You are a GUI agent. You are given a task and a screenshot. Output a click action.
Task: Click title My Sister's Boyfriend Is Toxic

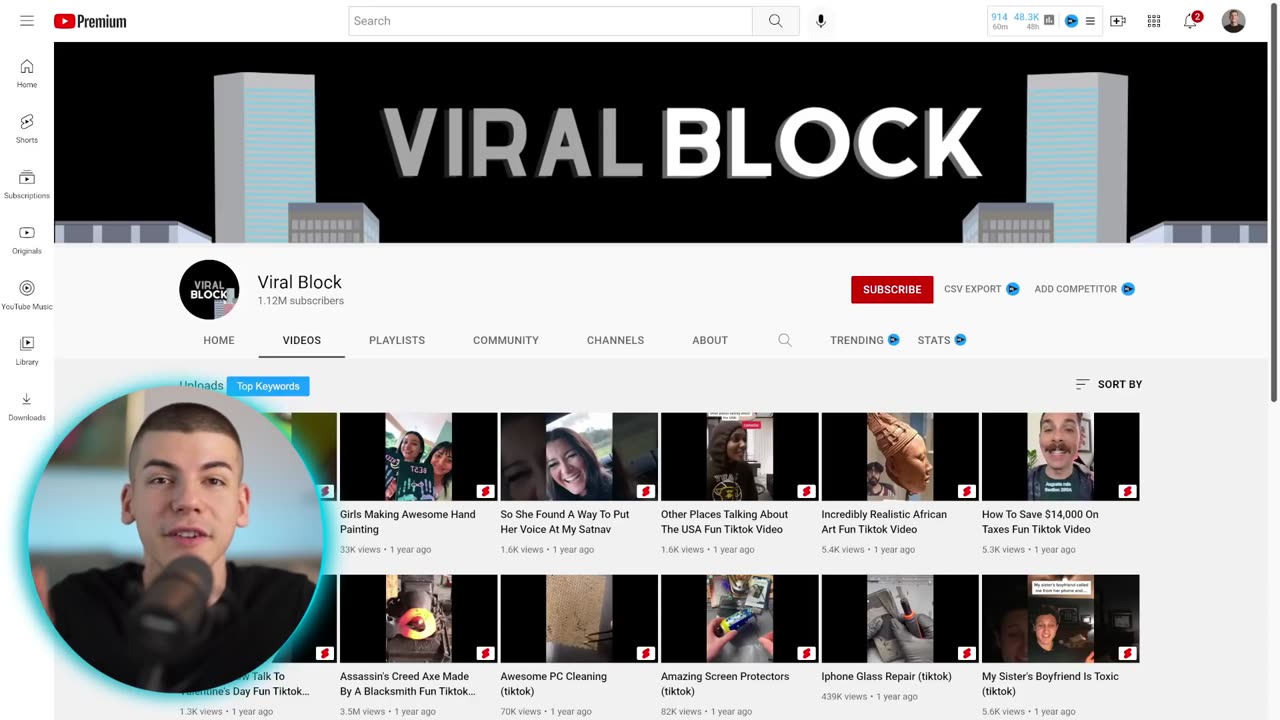click(1050, 684)
